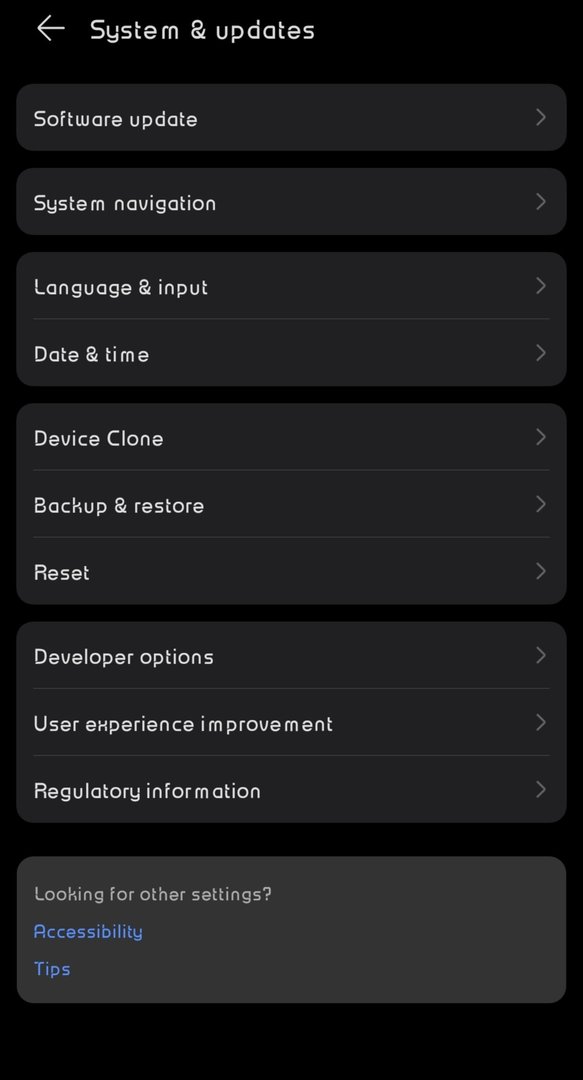Tap arrow next to Date & time

pos(541,353)
